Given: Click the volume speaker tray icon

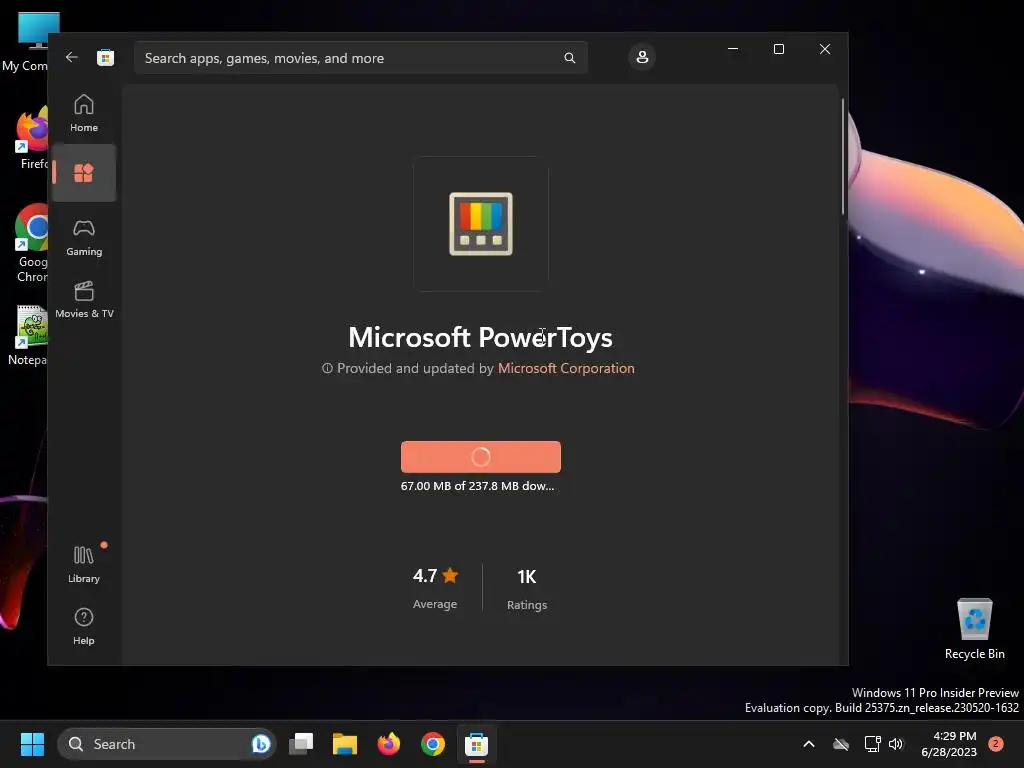Looking at the screenshot, I should click(896, 744).
